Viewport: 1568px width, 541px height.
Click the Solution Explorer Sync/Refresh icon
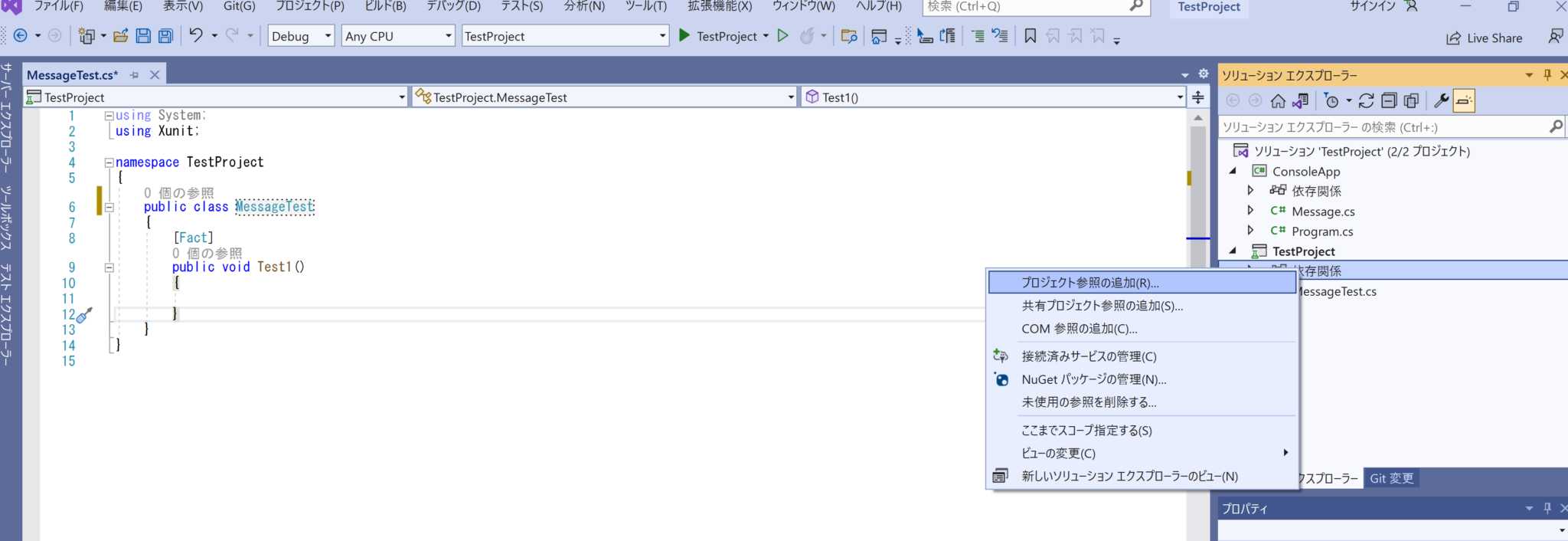(1366, 101)
